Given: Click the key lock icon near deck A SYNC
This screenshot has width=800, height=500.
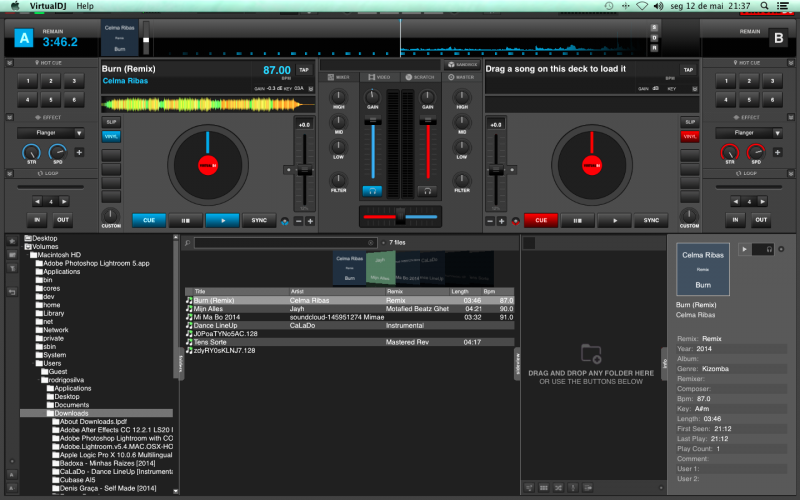Looking at the screenshot, I should click(284, 221).
